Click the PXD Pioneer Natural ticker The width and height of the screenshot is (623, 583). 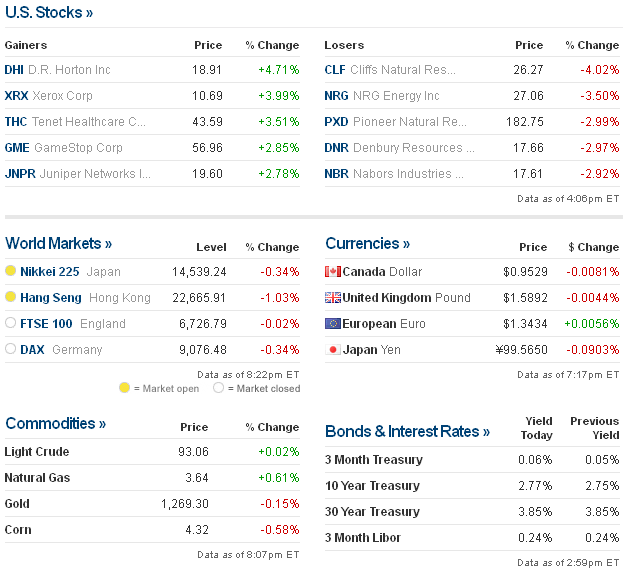336,122
